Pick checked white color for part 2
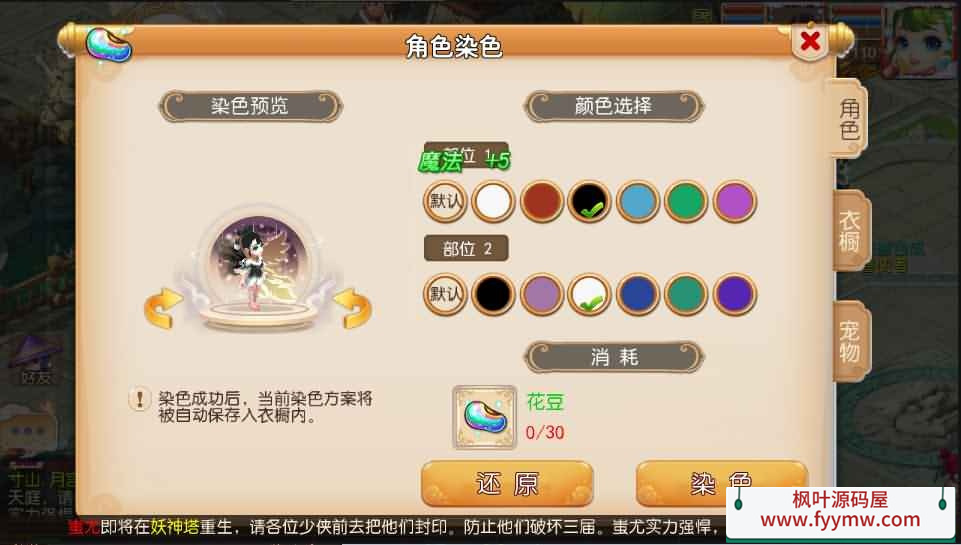This screenshot has width=961, height=545. (x=590, y=294)
